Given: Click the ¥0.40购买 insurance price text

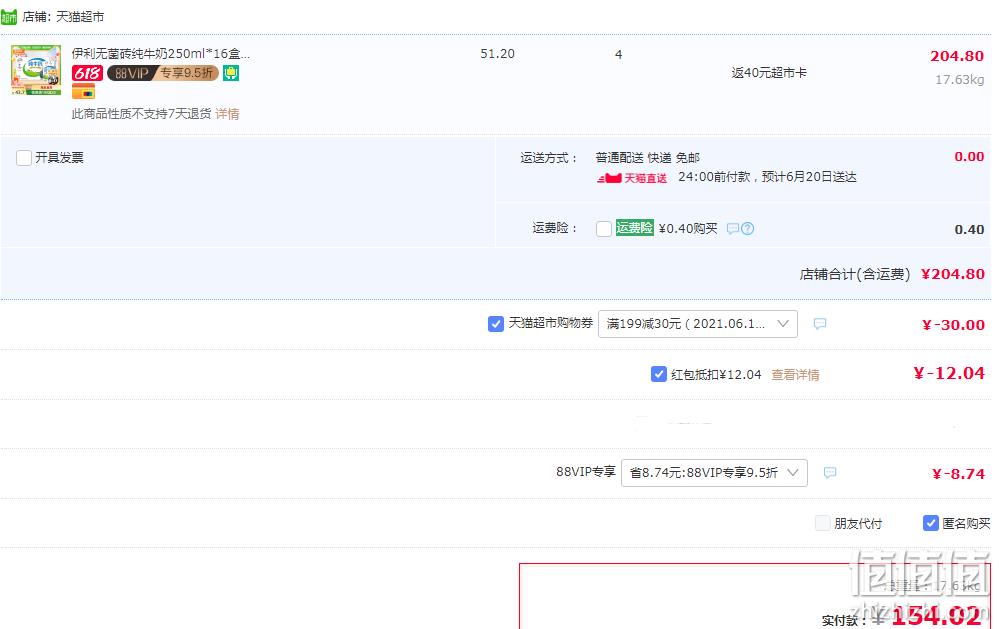Looking at the screenshot, I should click(688, 228).
